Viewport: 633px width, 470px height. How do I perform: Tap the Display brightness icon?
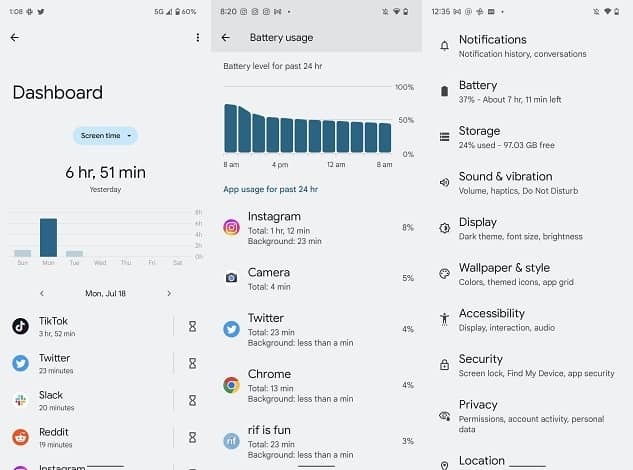coord(444,228)
